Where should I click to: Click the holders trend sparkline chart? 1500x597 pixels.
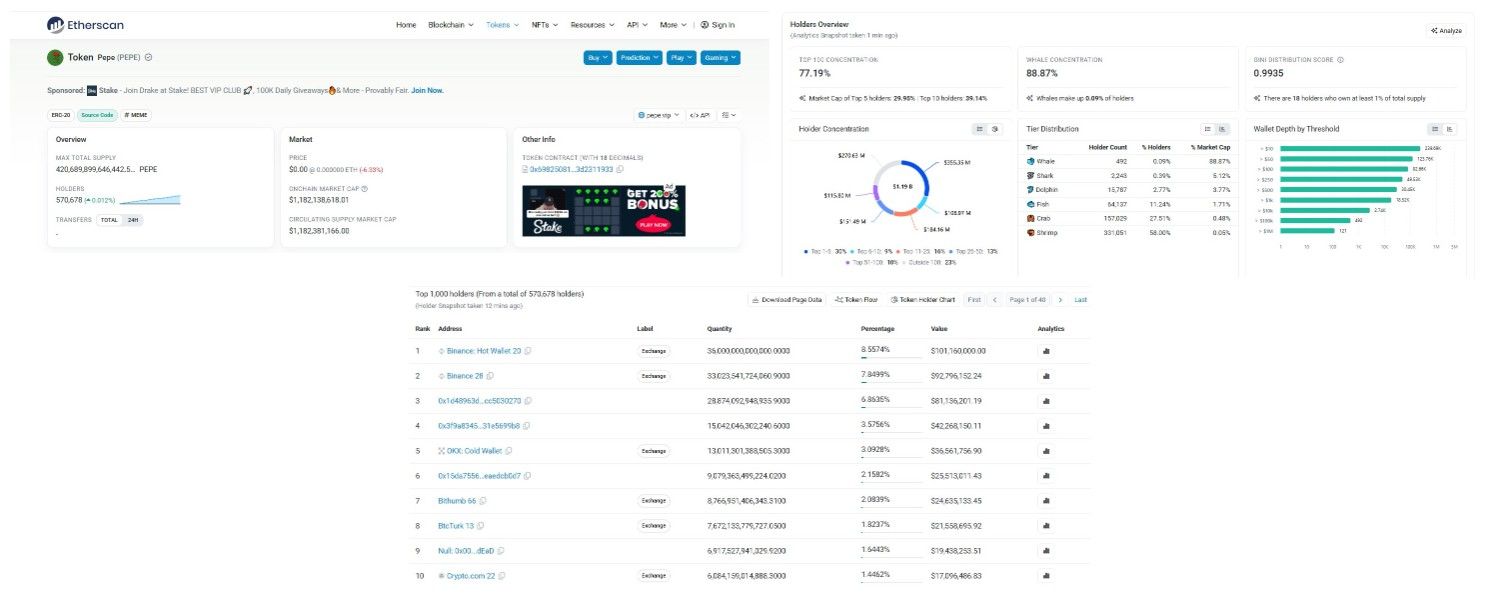[150, 200]
